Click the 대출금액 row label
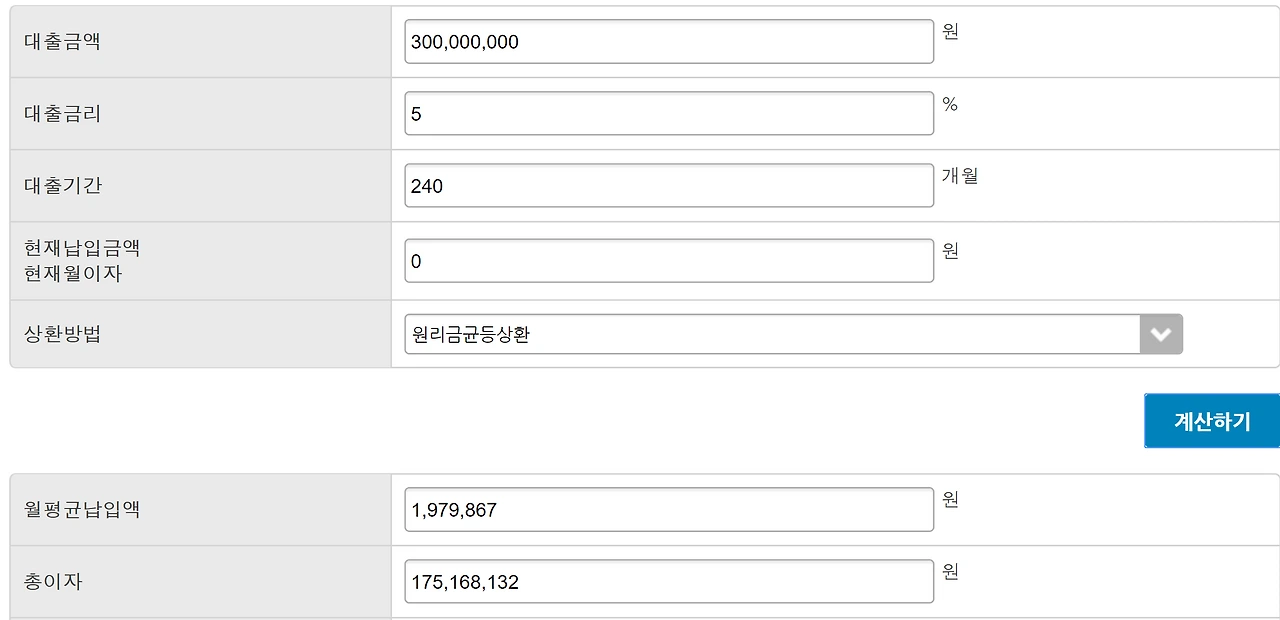 (x=63, y=42)
